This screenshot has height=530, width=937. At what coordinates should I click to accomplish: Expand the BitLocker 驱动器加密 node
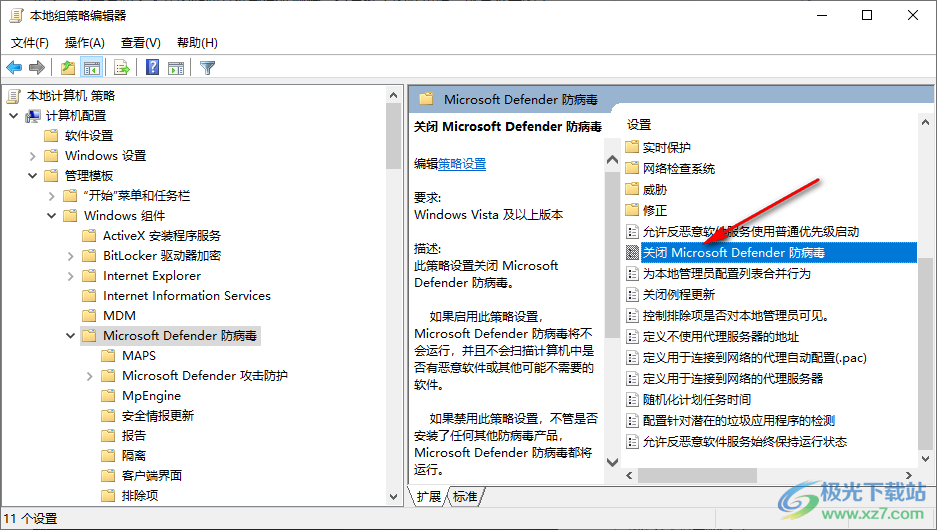click(x=71, y=256)
